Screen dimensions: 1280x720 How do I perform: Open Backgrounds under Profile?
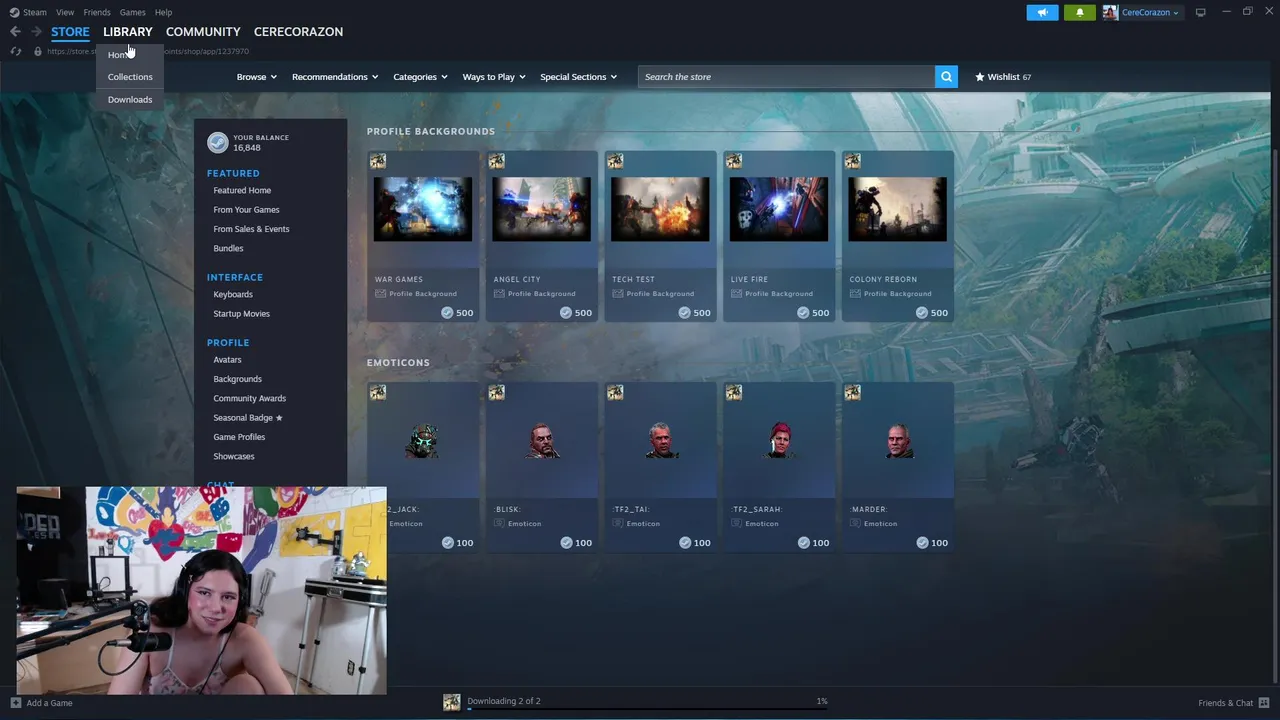[x=237, y=379]
